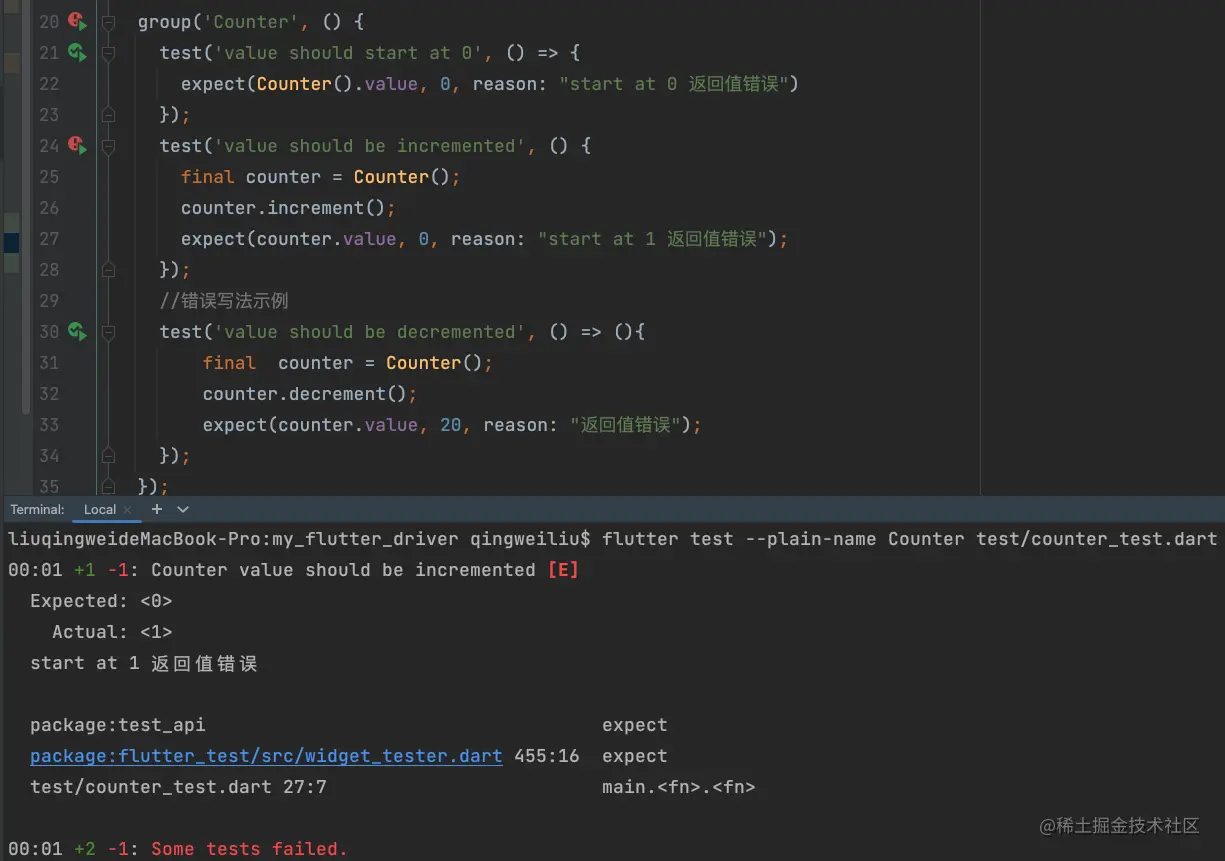1225x861 pixels.
Task: Click 'main.<fn>.<fn>' in the stack trace
Action: click(678, 787)
